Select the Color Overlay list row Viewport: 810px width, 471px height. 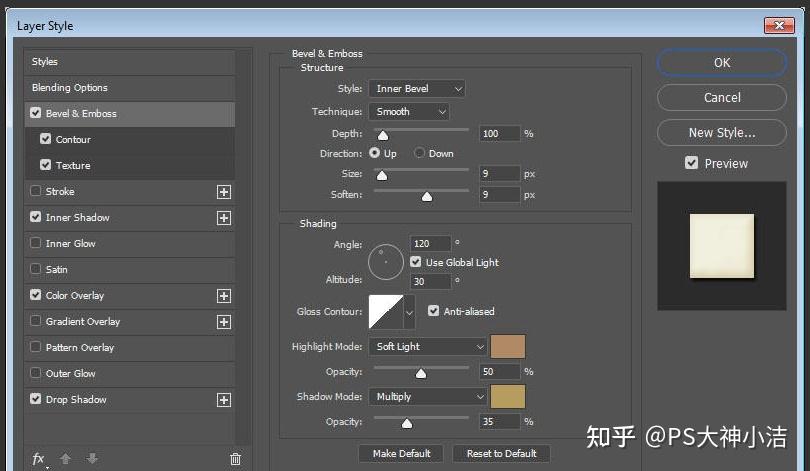(x=130, y=295)
